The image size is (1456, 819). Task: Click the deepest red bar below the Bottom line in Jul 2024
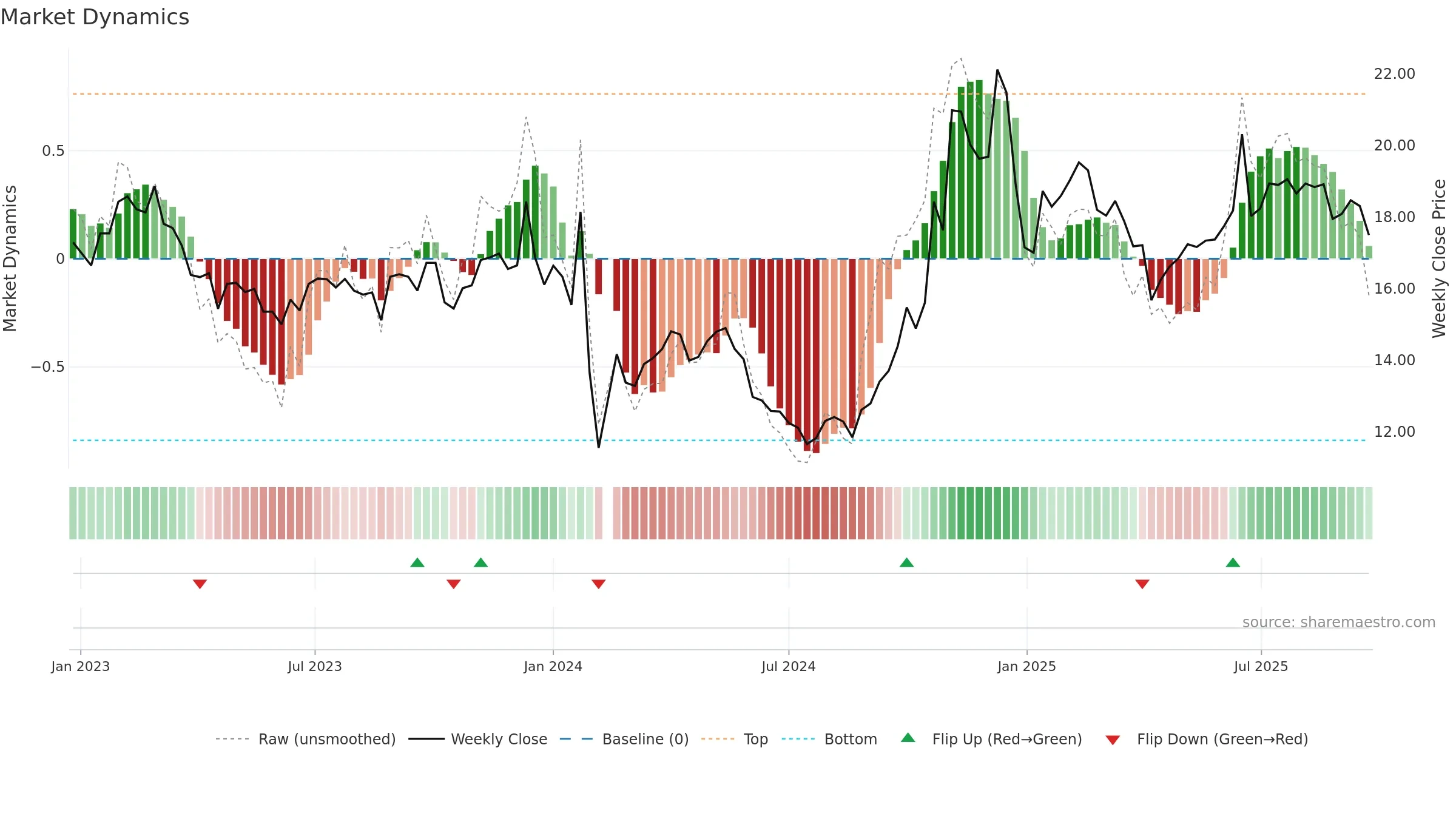816,356
